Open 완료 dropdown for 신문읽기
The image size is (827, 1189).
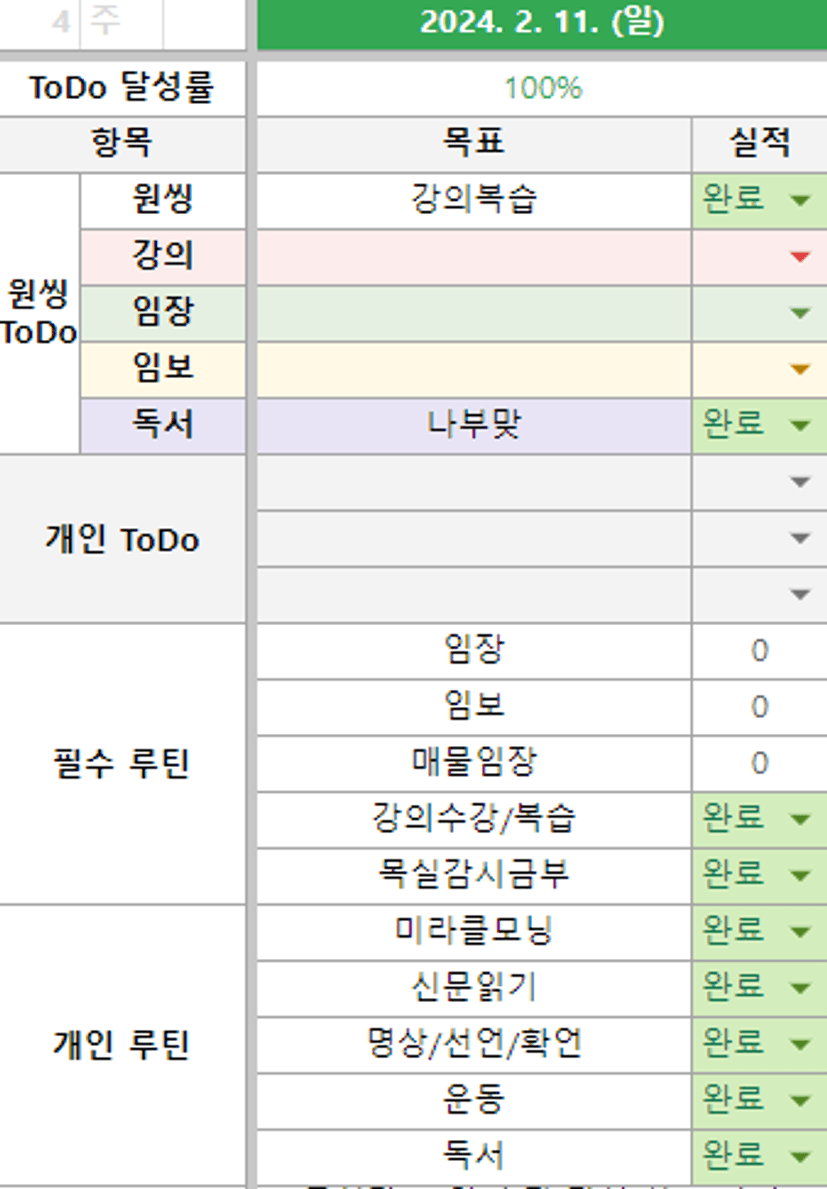point(799,988)
